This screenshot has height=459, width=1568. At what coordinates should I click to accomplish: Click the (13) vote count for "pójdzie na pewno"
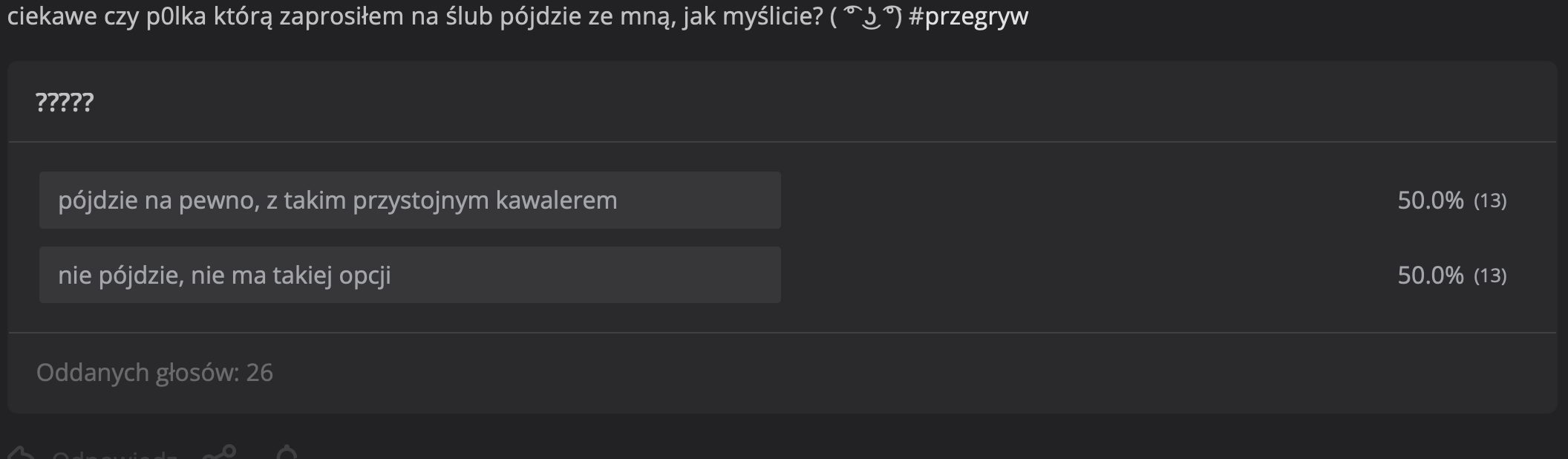point(1489,201)
